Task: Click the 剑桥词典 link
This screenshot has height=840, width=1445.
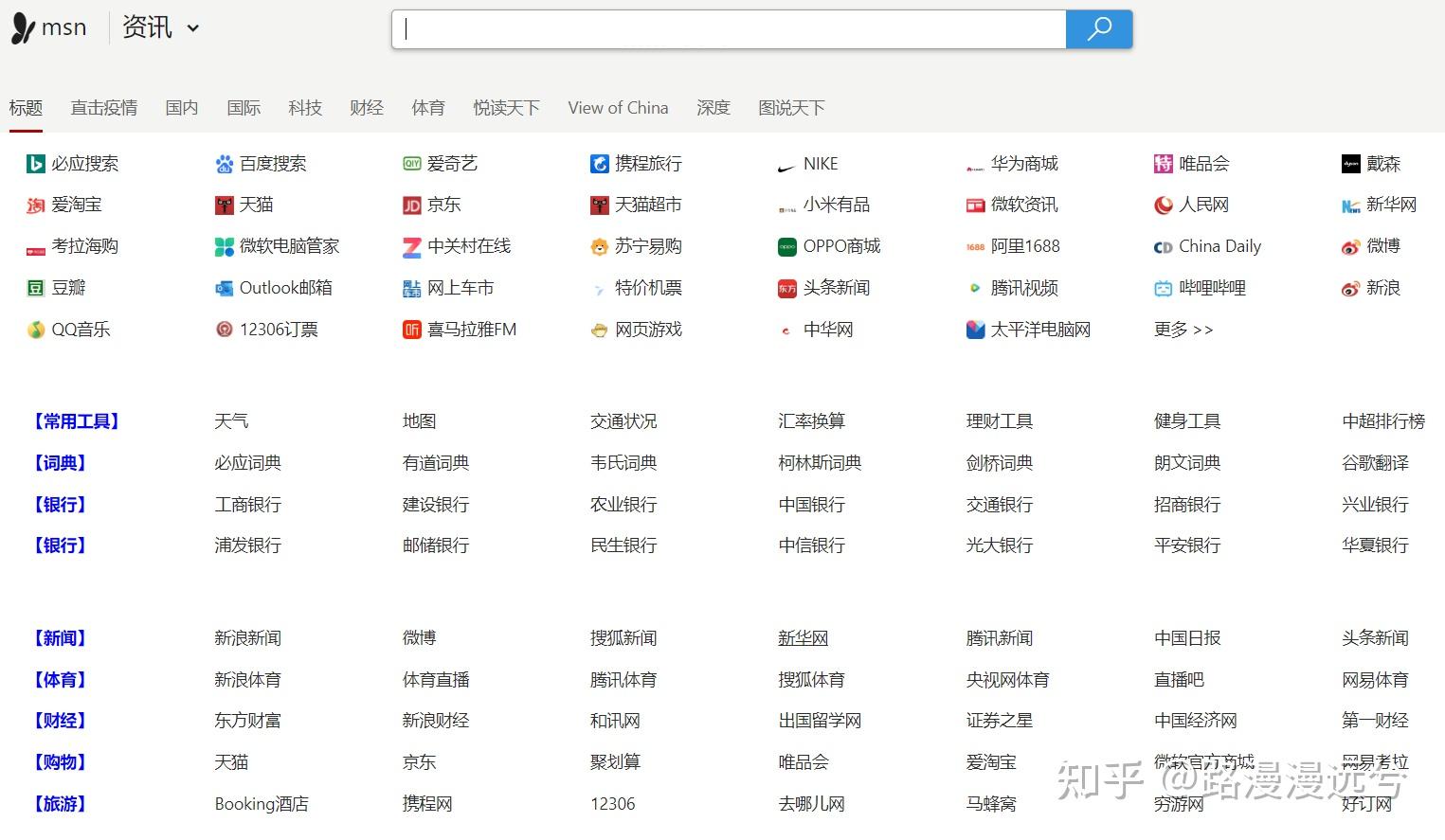Action: (x=1000, y=463)
